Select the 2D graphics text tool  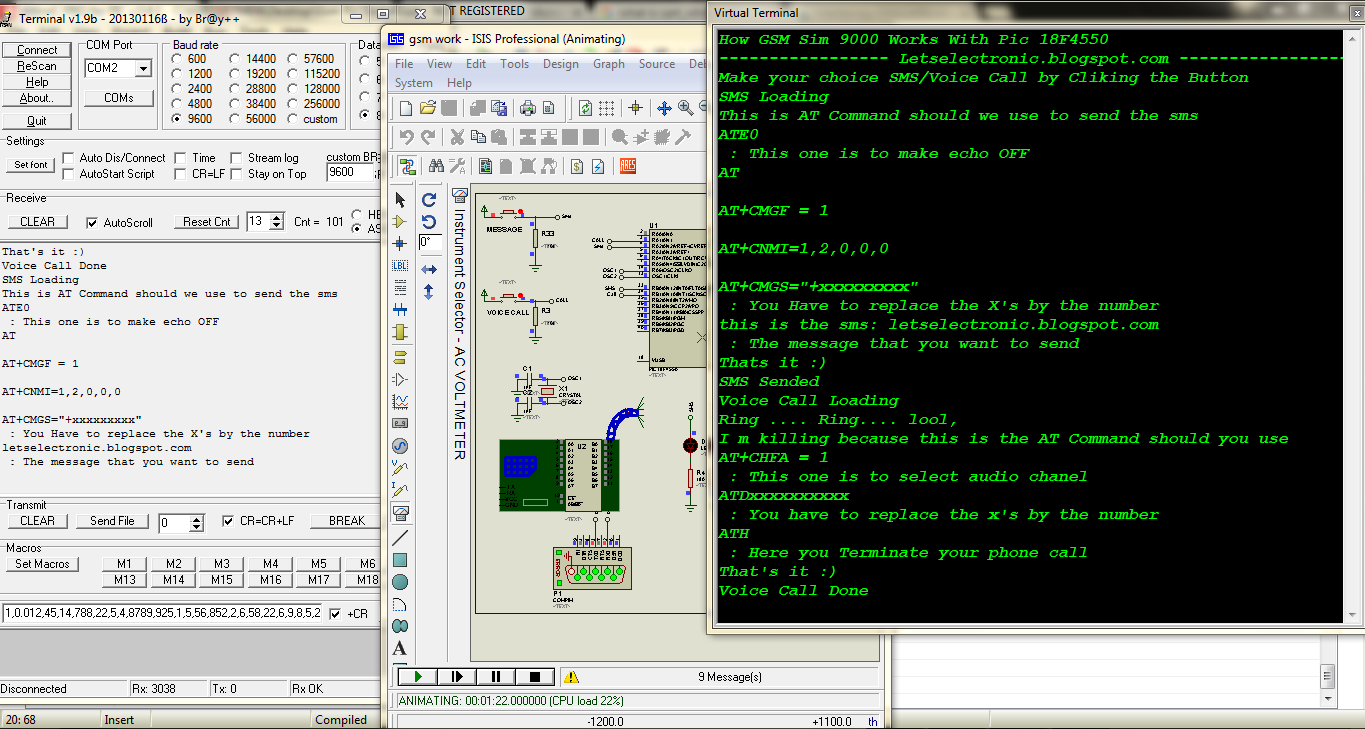(x=400, y=648)
